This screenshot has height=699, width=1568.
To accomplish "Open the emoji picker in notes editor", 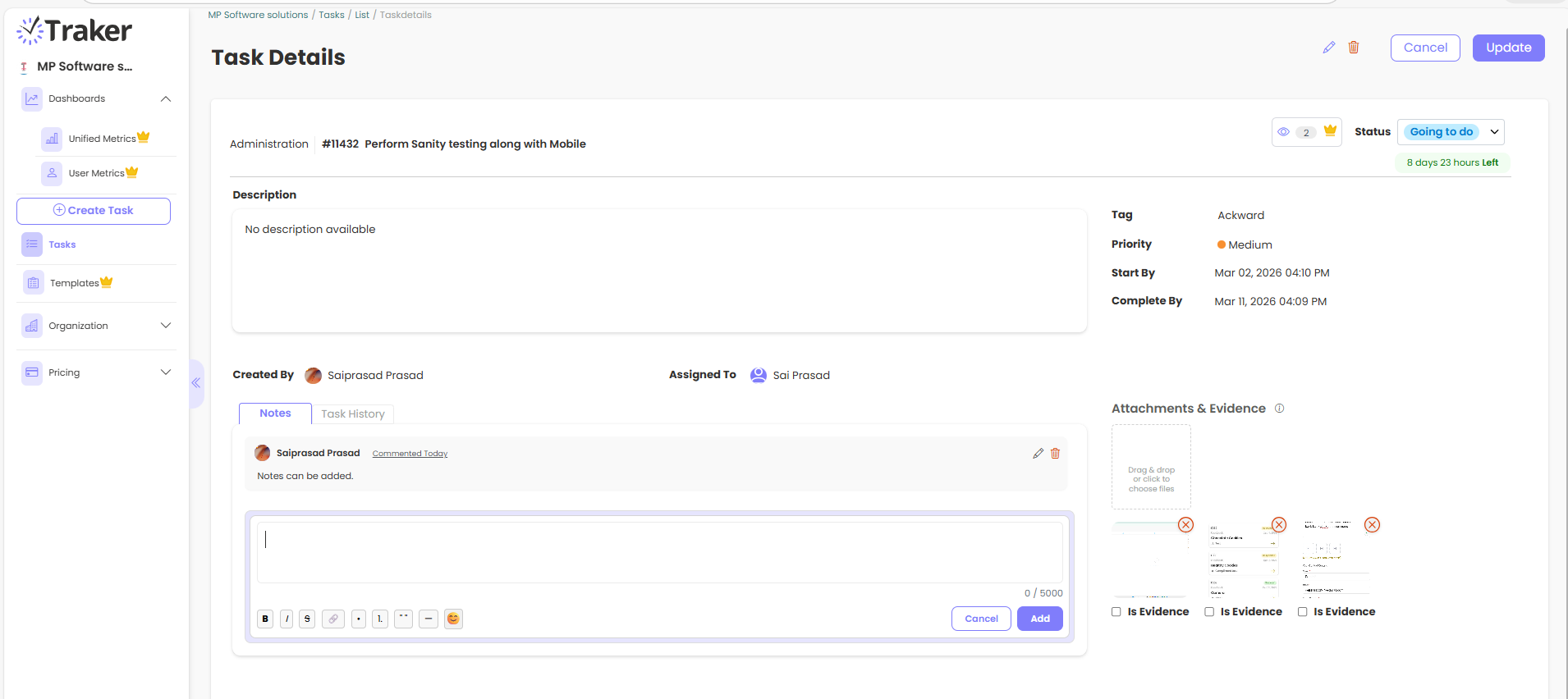I will point(453,619).
